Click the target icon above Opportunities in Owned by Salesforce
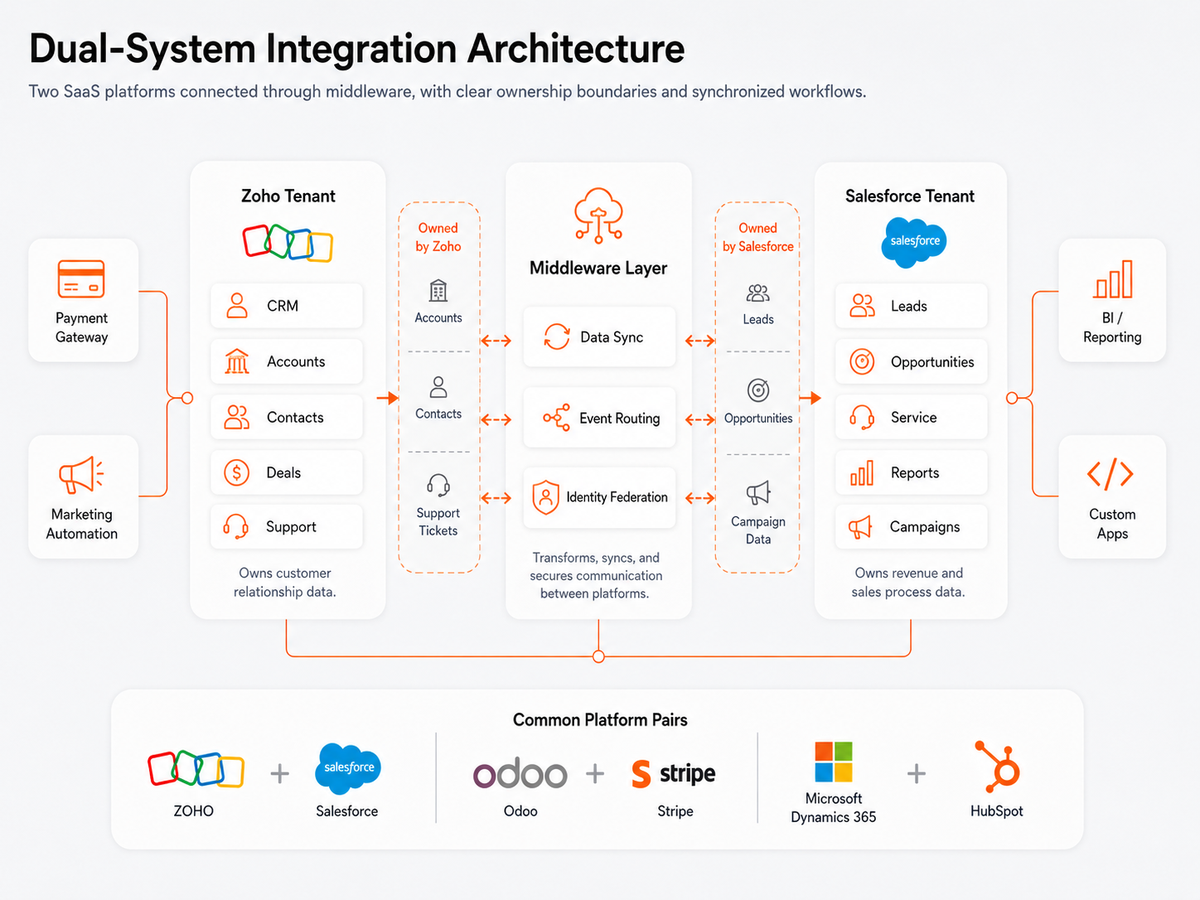1200x900 pixels. (x=758, y=390)
